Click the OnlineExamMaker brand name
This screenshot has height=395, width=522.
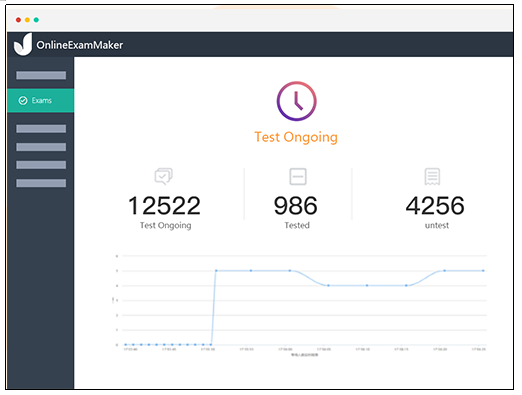(80, 45)
